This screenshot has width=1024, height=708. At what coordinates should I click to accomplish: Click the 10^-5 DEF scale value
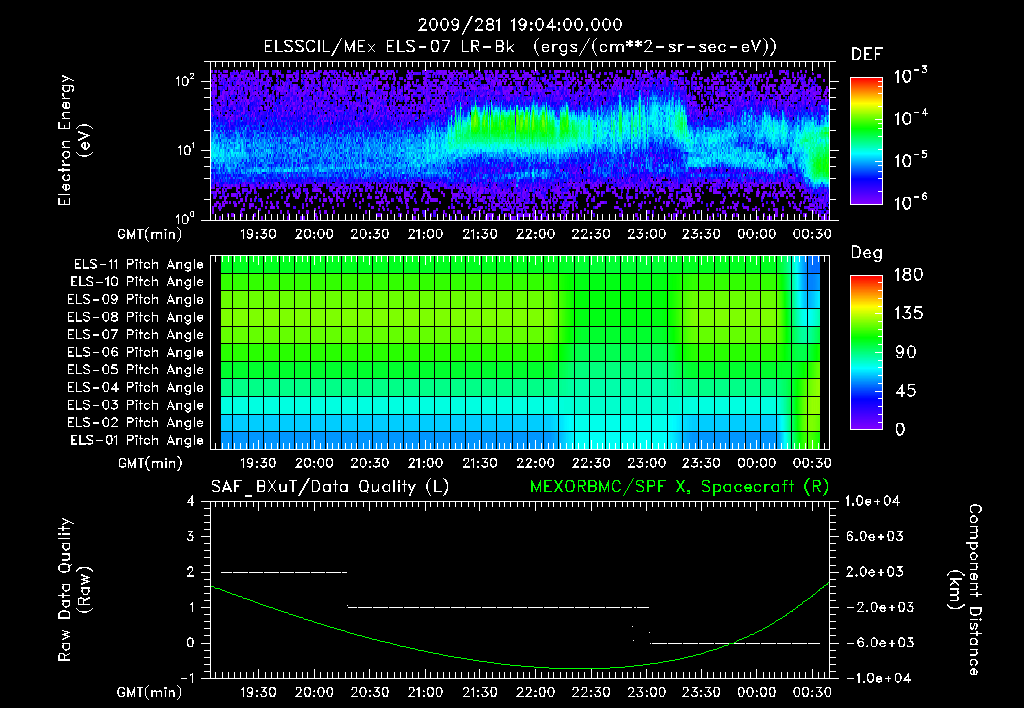(x=910, y=160)
